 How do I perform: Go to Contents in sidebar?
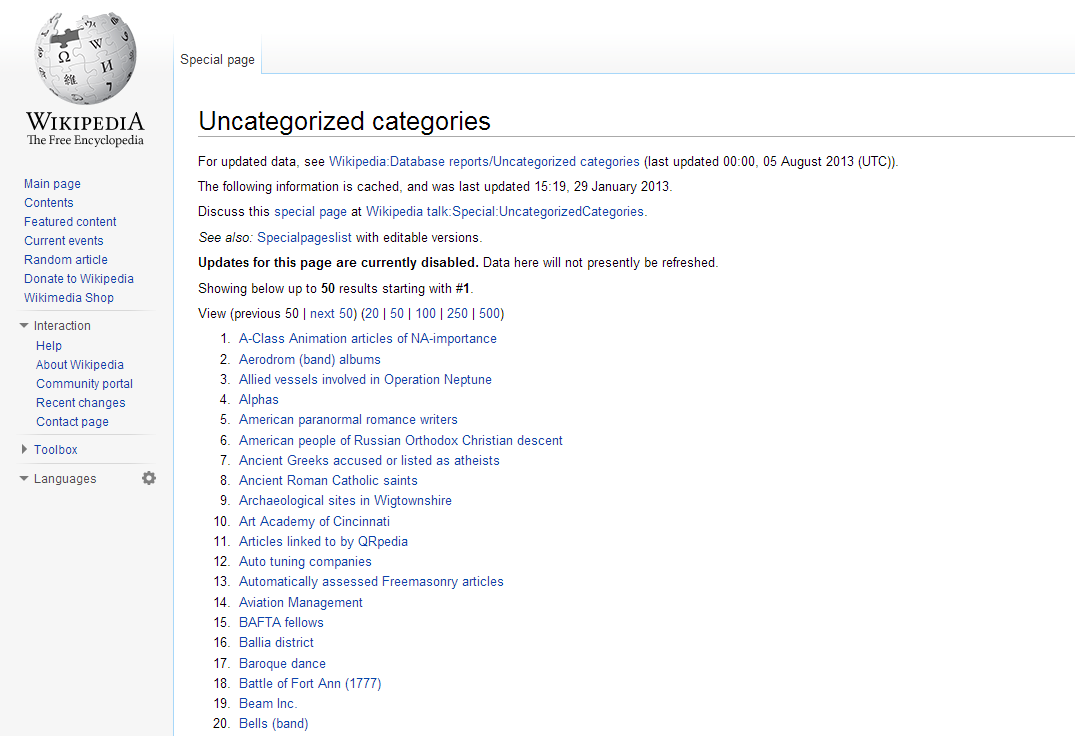point(49,203)
